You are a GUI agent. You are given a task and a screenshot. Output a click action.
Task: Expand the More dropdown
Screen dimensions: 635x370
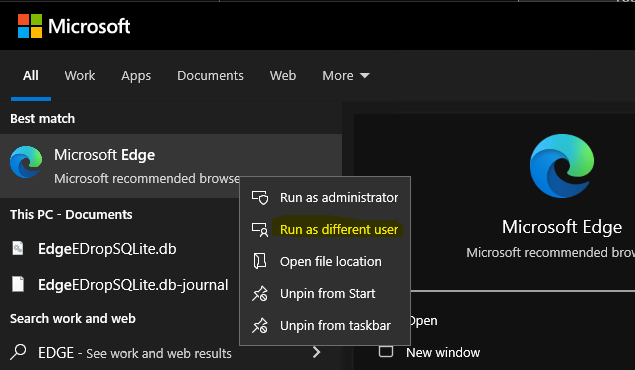(346, 76)
